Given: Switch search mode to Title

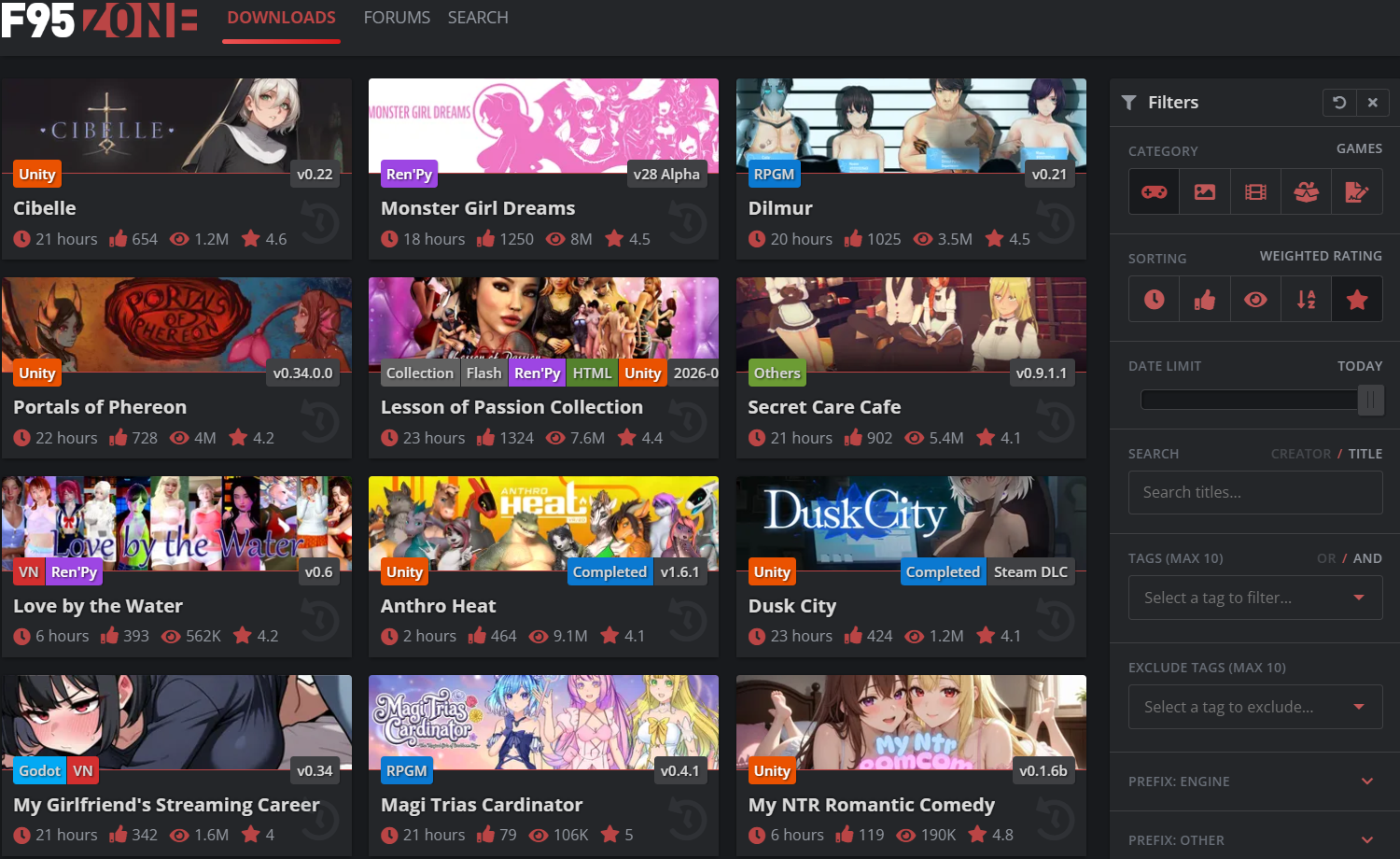Looking at the screenshot, I should [1365, 454].
